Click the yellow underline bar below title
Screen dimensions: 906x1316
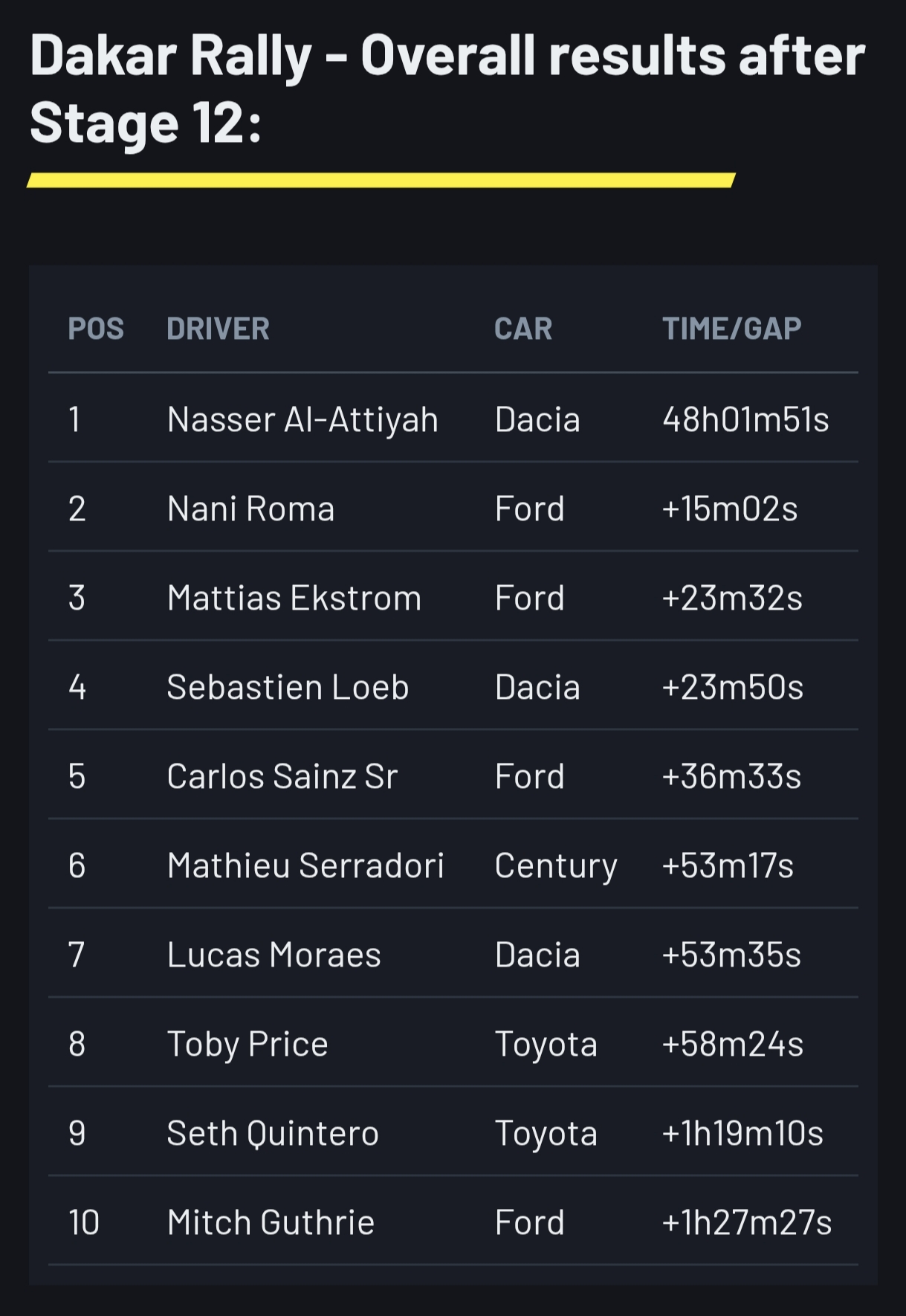[x=381, y=180]
